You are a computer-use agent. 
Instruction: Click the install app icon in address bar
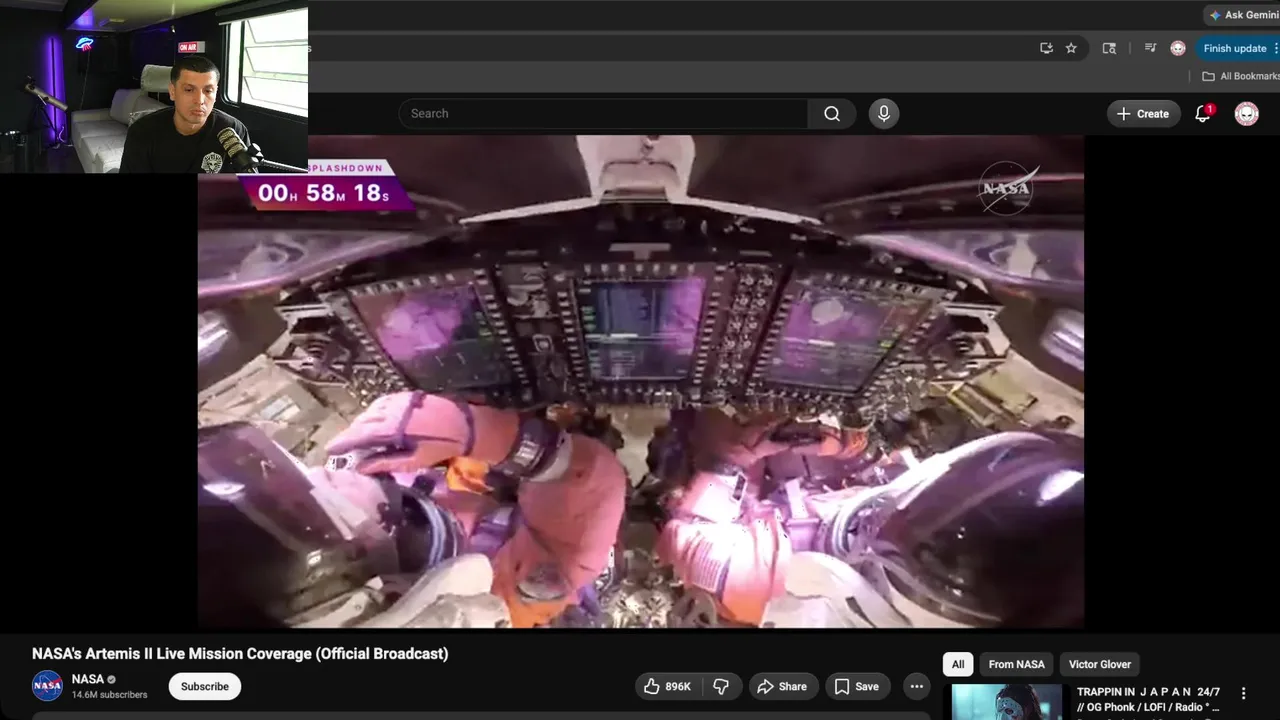1046,48
